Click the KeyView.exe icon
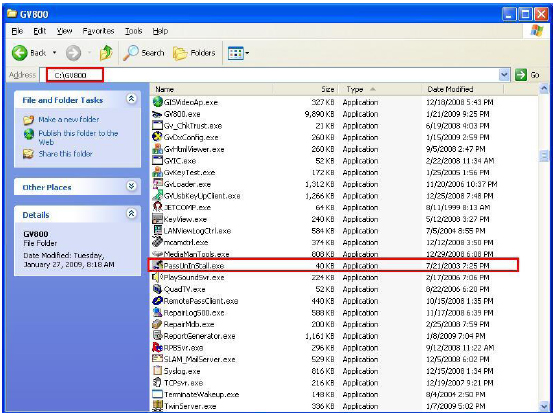Image resolution: width=556 pixels, height=413 pixels. click(x=157, y=219)
